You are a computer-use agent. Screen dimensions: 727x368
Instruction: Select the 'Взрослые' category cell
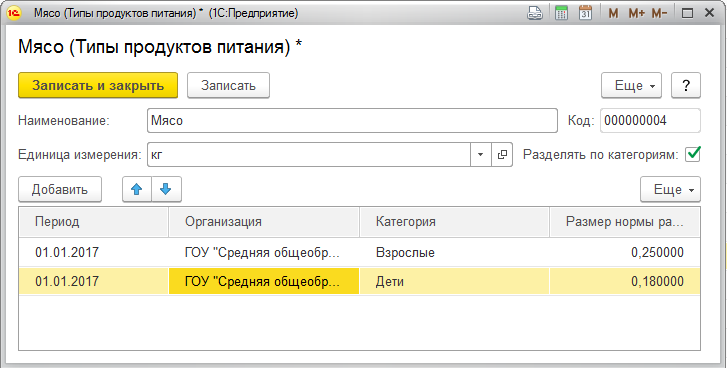454,252
